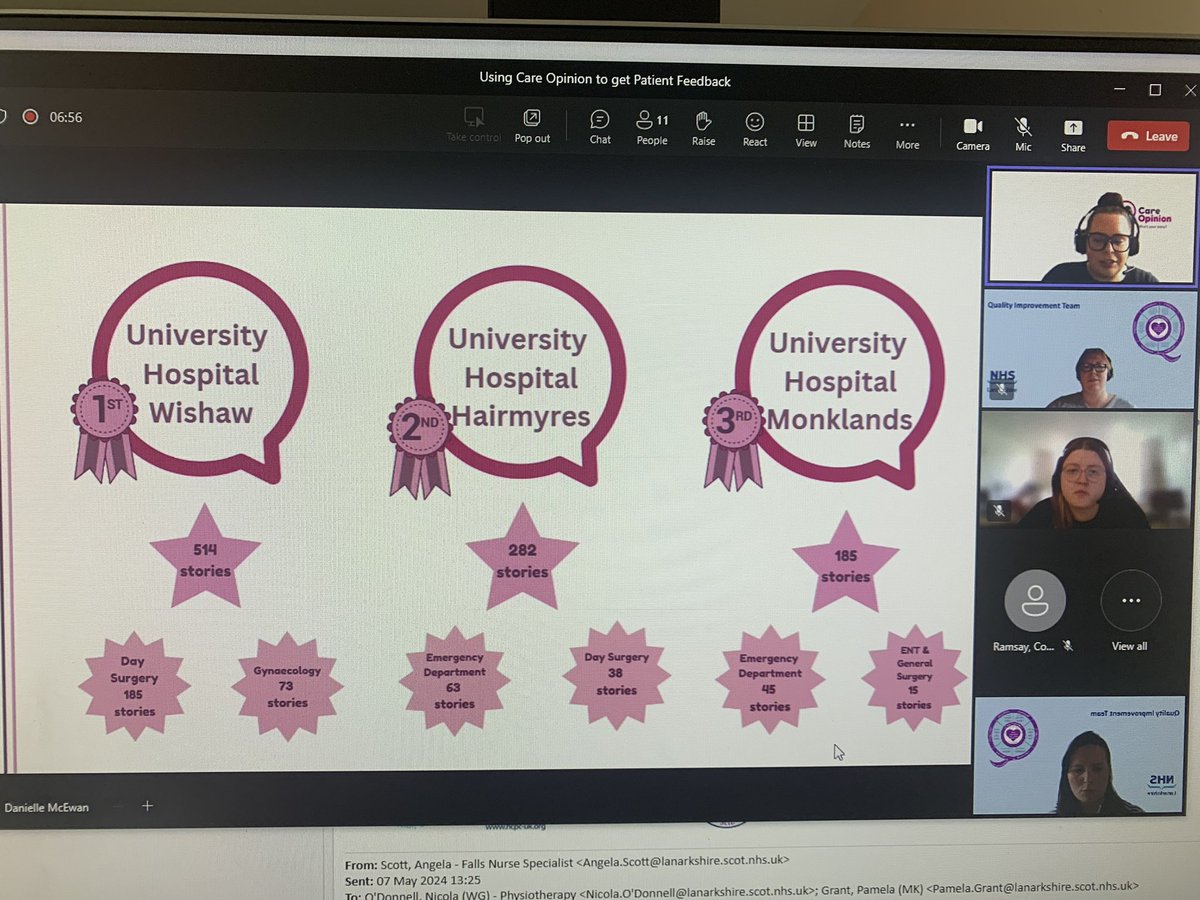The height and width of the screenshot is (900, 1200).
Task: Leave the meeting
Action: 1148,136
